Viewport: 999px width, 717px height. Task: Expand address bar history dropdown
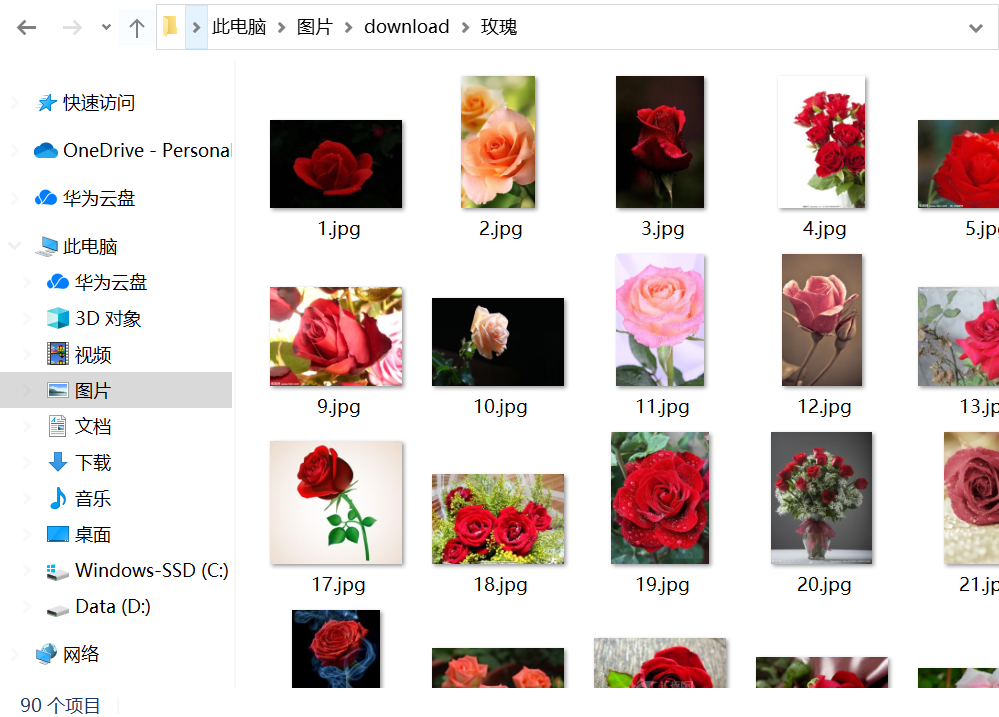pyautogui.click(x=975, y=27)
